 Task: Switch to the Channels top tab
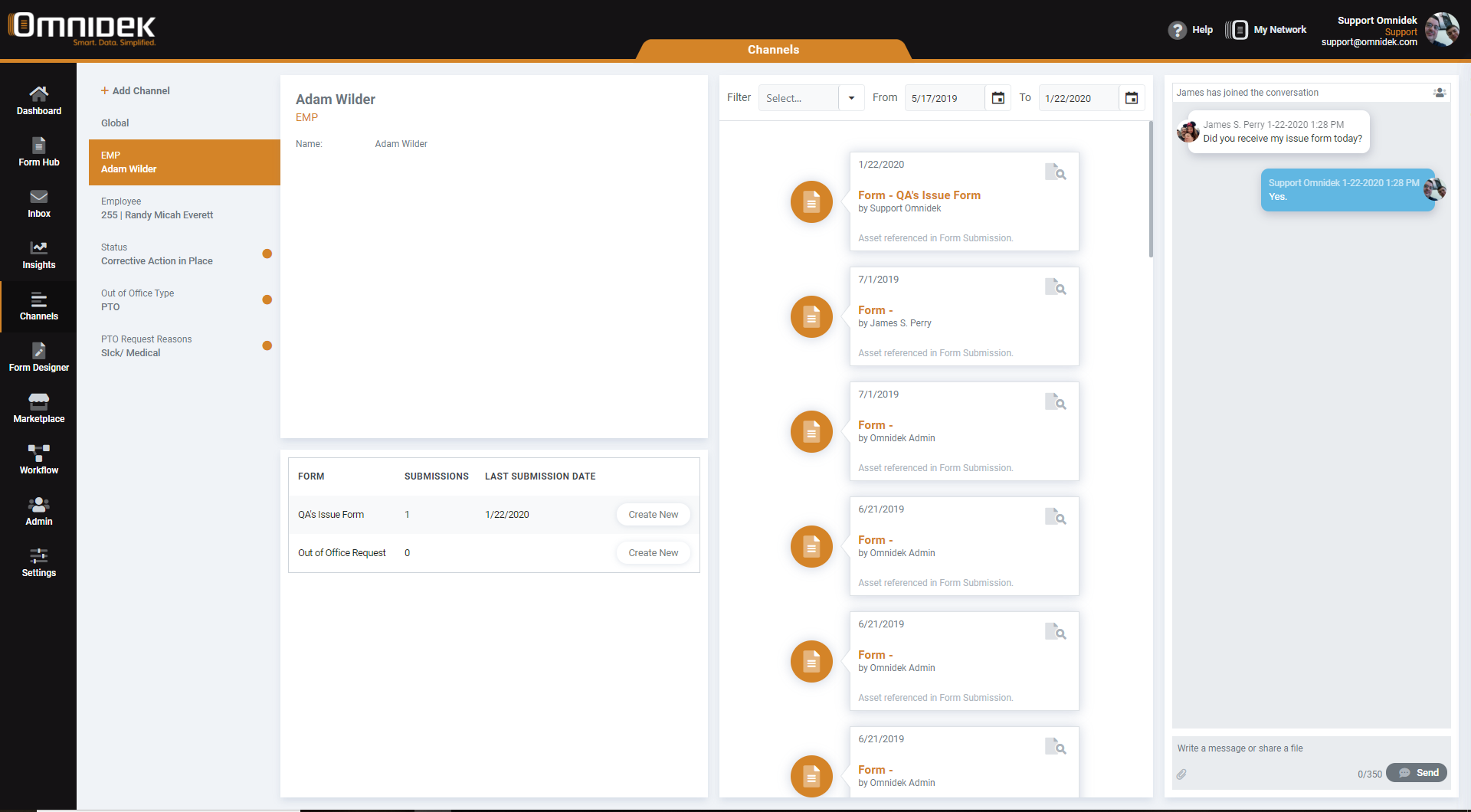tap(773, 50)
